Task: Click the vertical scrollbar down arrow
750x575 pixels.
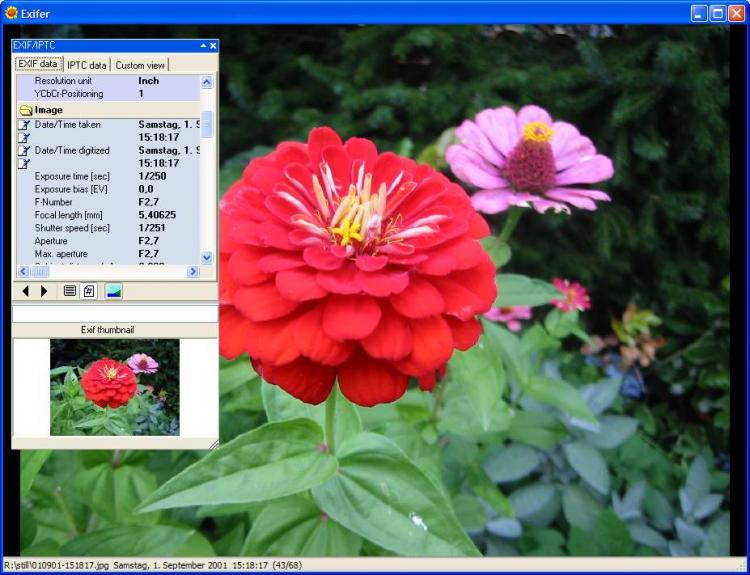Action: click(x=207, y=257)
